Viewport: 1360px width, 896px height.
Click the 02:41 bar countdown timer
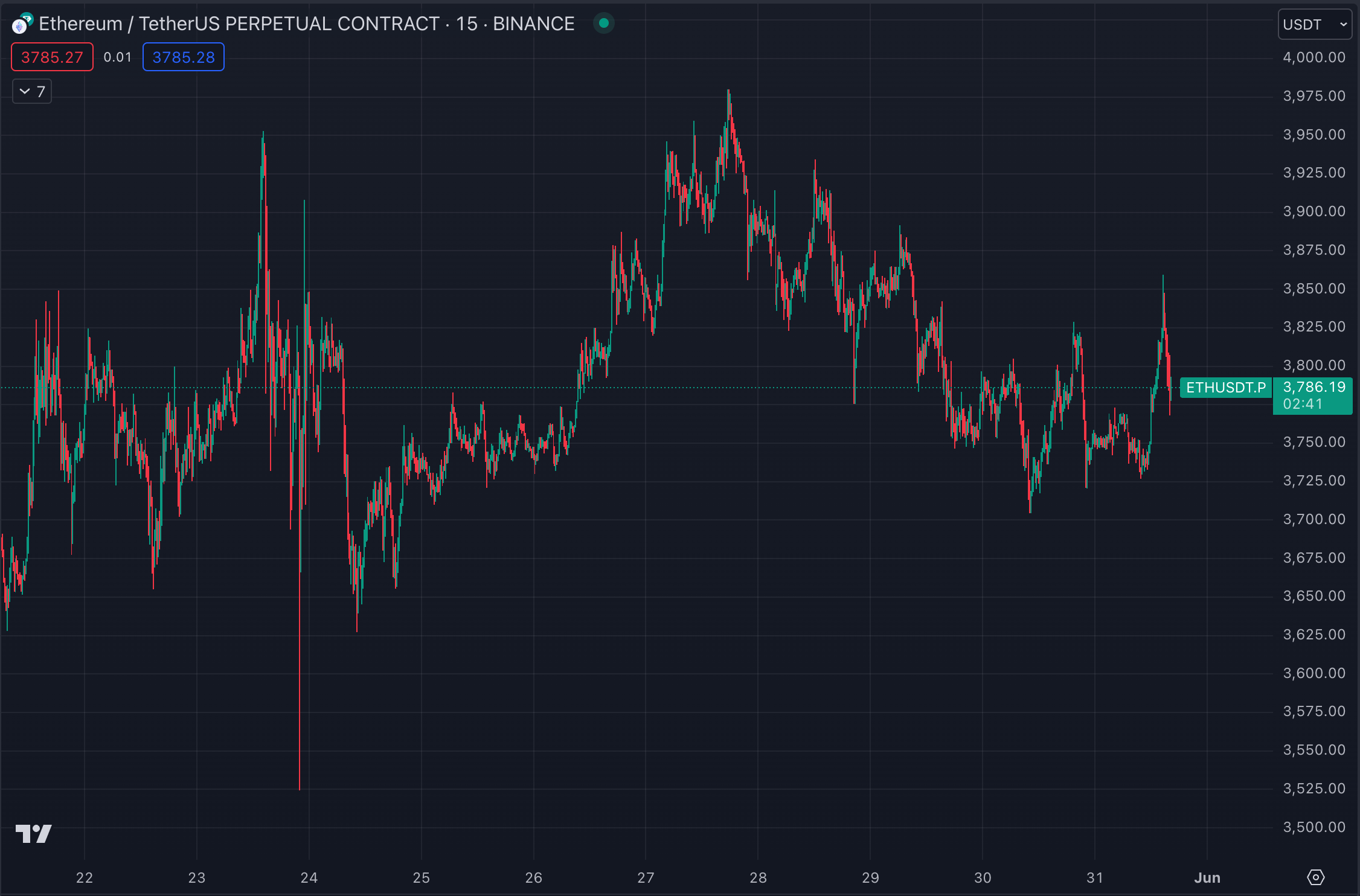tap(1302, 404)
